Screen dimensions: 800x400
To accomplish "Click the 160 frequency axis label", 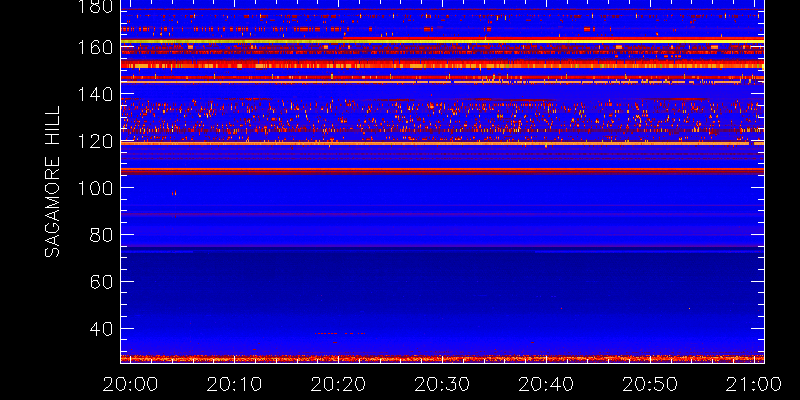I will [x=96, y=48].
